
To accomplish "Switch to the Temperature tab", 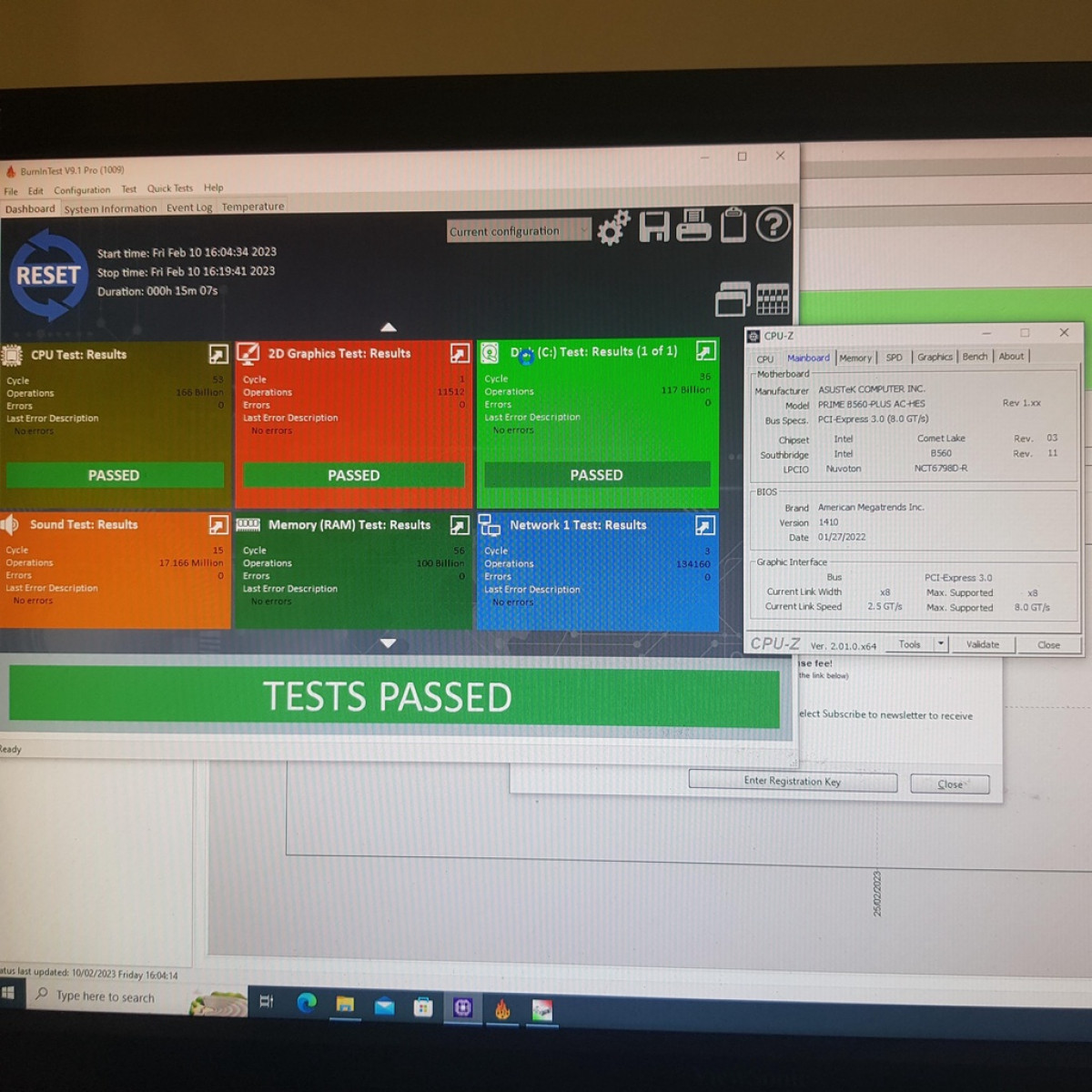I will coord(253,207).
